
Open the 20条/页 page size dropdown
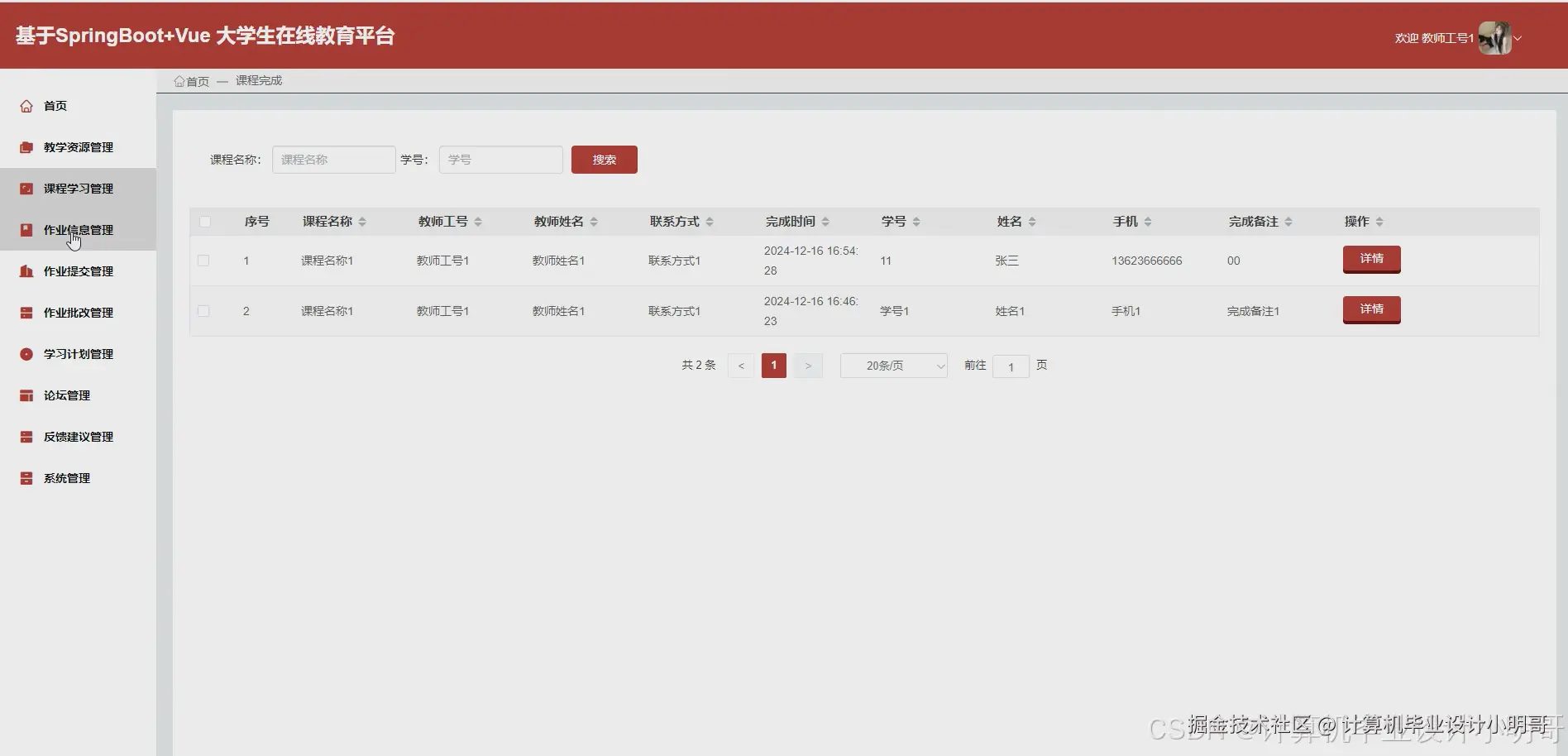(x=893, y=366)
